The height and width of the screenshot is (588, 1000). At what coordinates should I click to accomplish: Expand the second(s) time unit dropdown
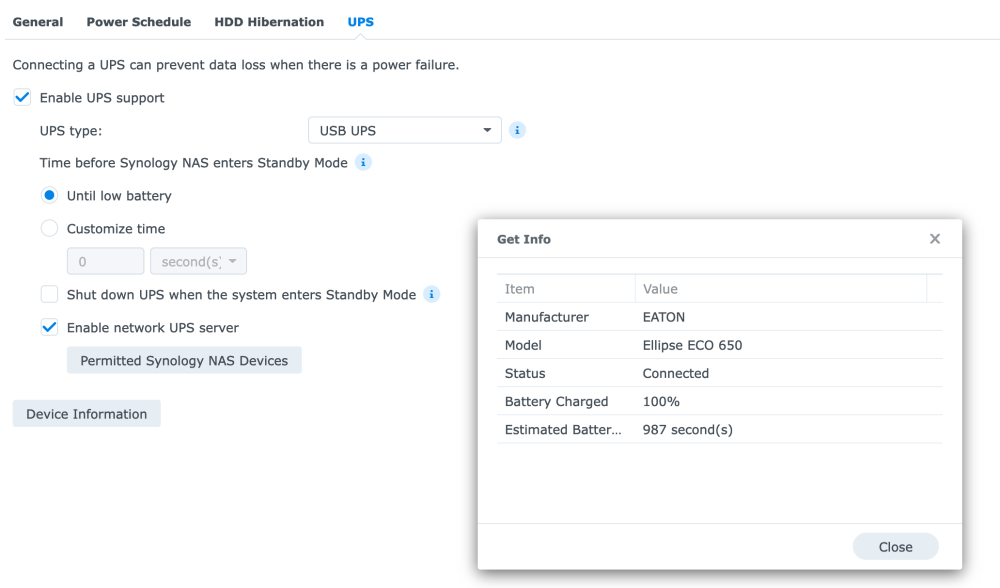point(198,262)
